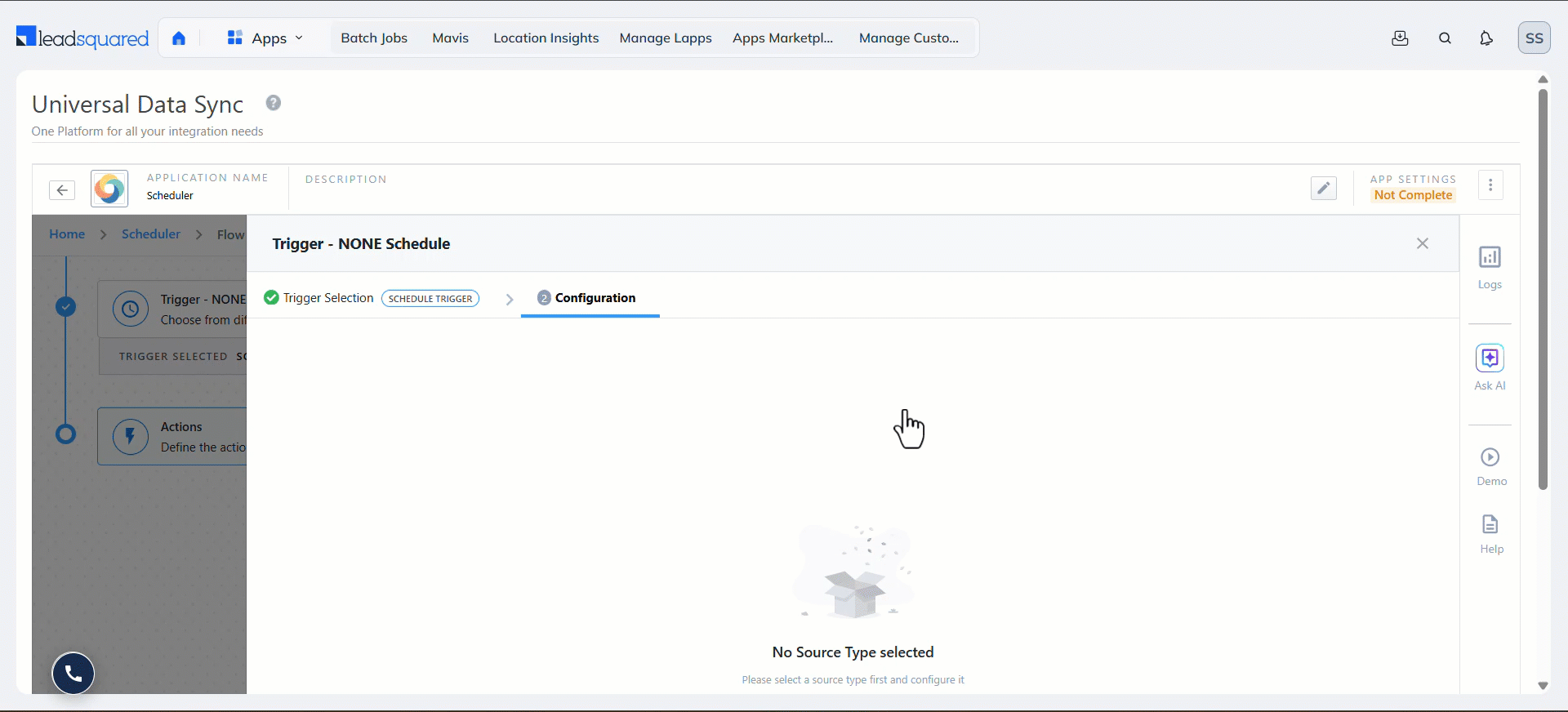The height and width of the screenshot is (712, 1568).
Task: Click the pencil edit description icon
Action: [x=1323, y=189]
